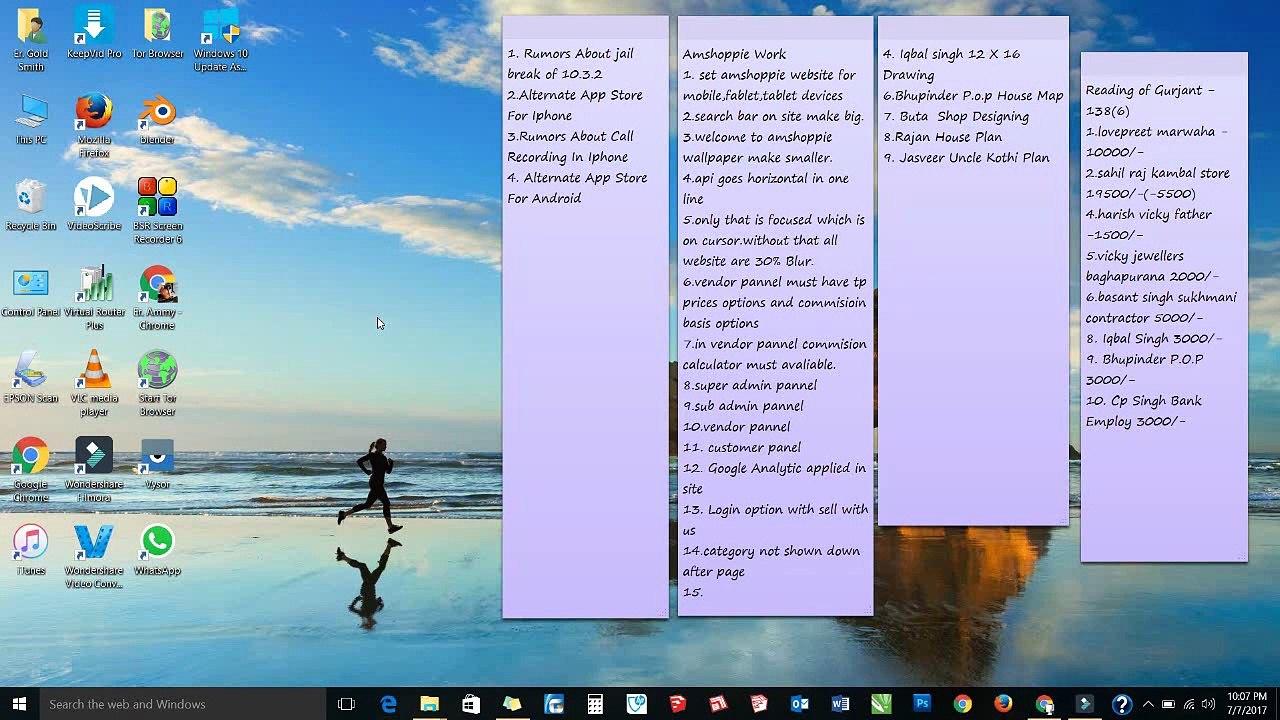Open Wondershare Filmora desktop shortcut
Viewport: 1280px width, 720px height.
(94, 470)
